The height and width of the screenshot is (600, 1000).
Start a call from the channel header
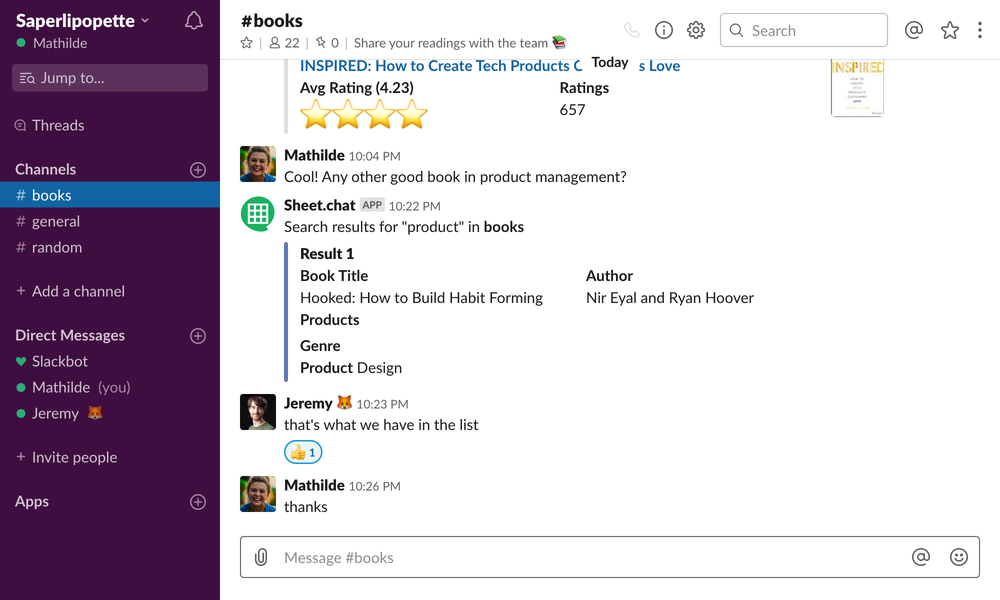pos(631,30)
